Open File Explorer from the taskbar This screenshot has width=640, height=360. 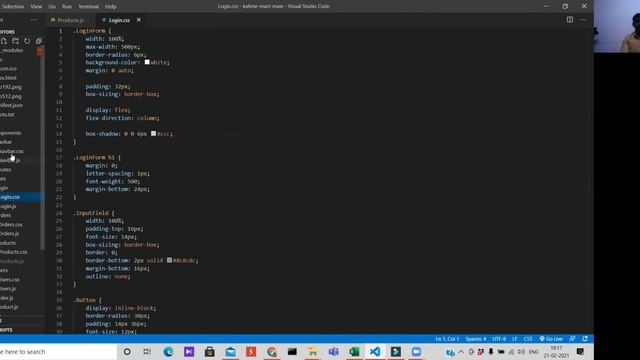tap(313, 351)
